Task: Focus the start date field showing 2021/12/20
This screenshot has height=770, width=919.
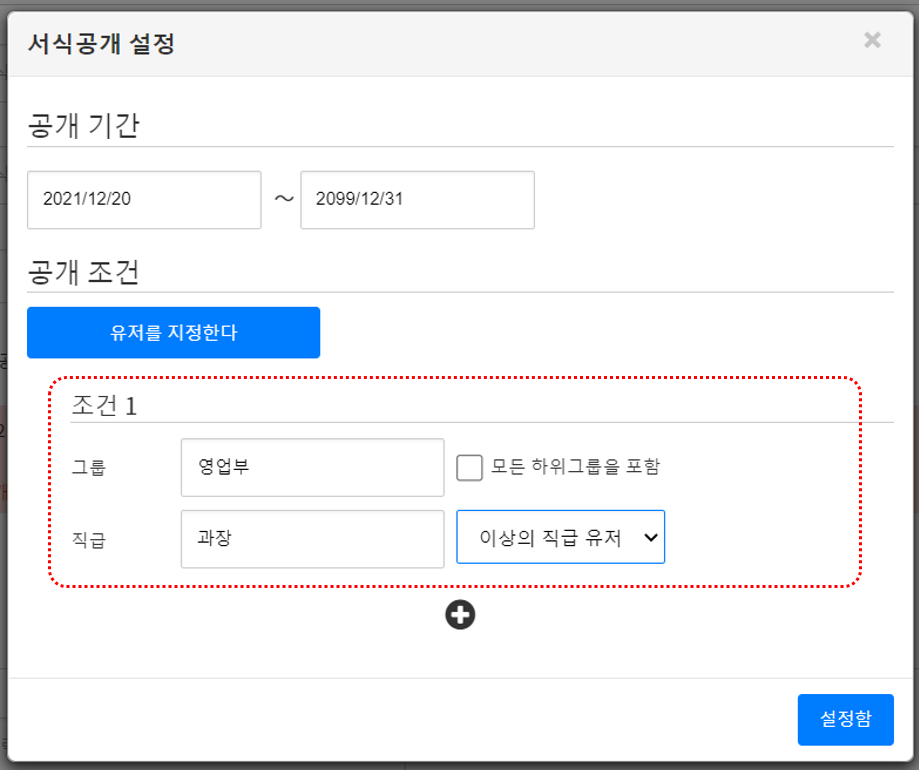Action: click(x=144, y=200)
